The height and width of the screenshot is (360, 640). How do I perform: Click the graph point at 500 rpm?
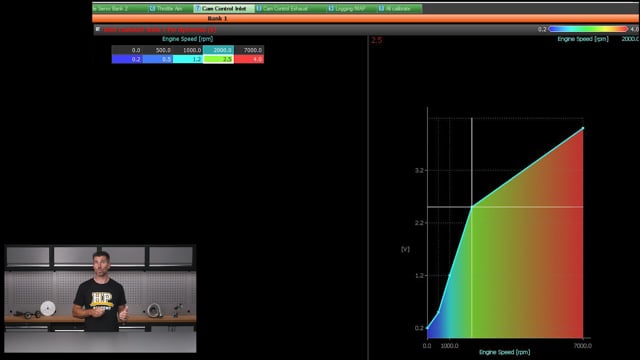coord(438,312)
